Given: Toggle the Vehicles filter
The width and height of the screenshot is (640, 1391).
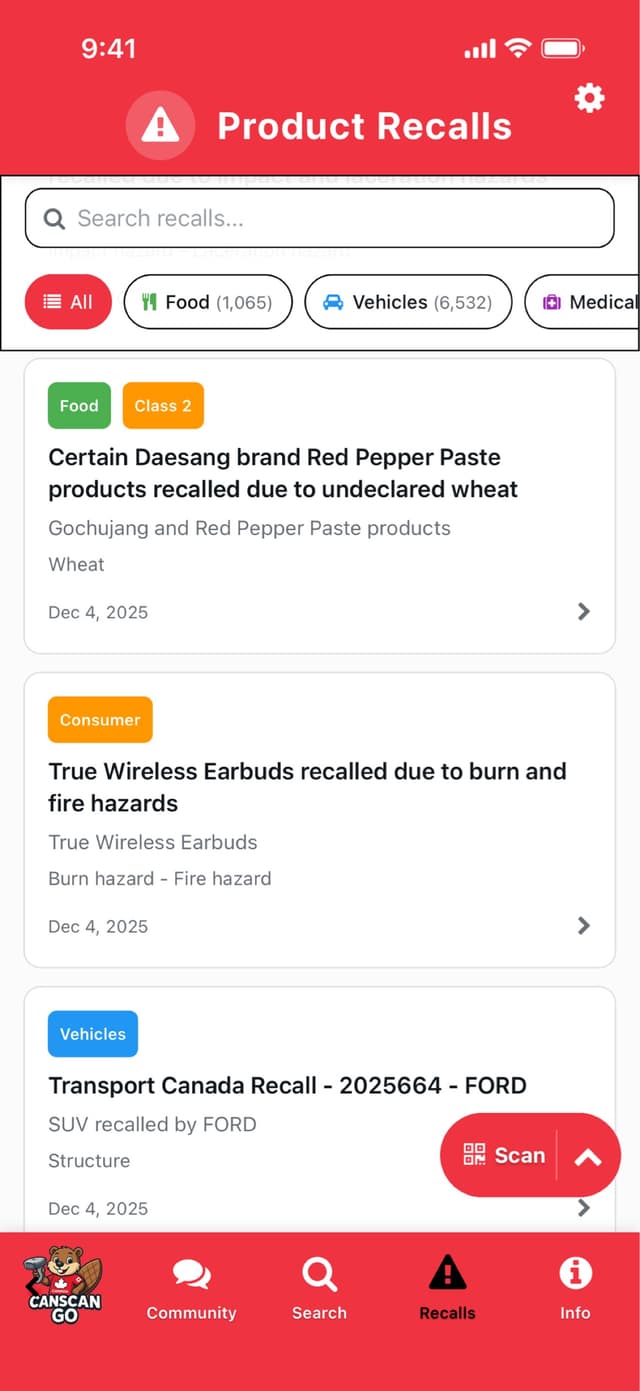Looking at the screenshot, I should pos(408,301).
